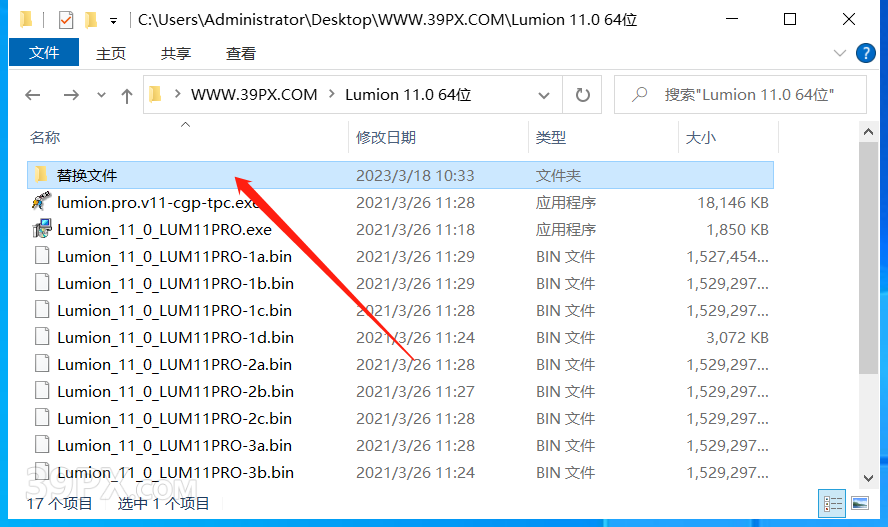Open Help with the blue question icon
The height and width of the screenshot is (527, 888).
click(865, 53)
